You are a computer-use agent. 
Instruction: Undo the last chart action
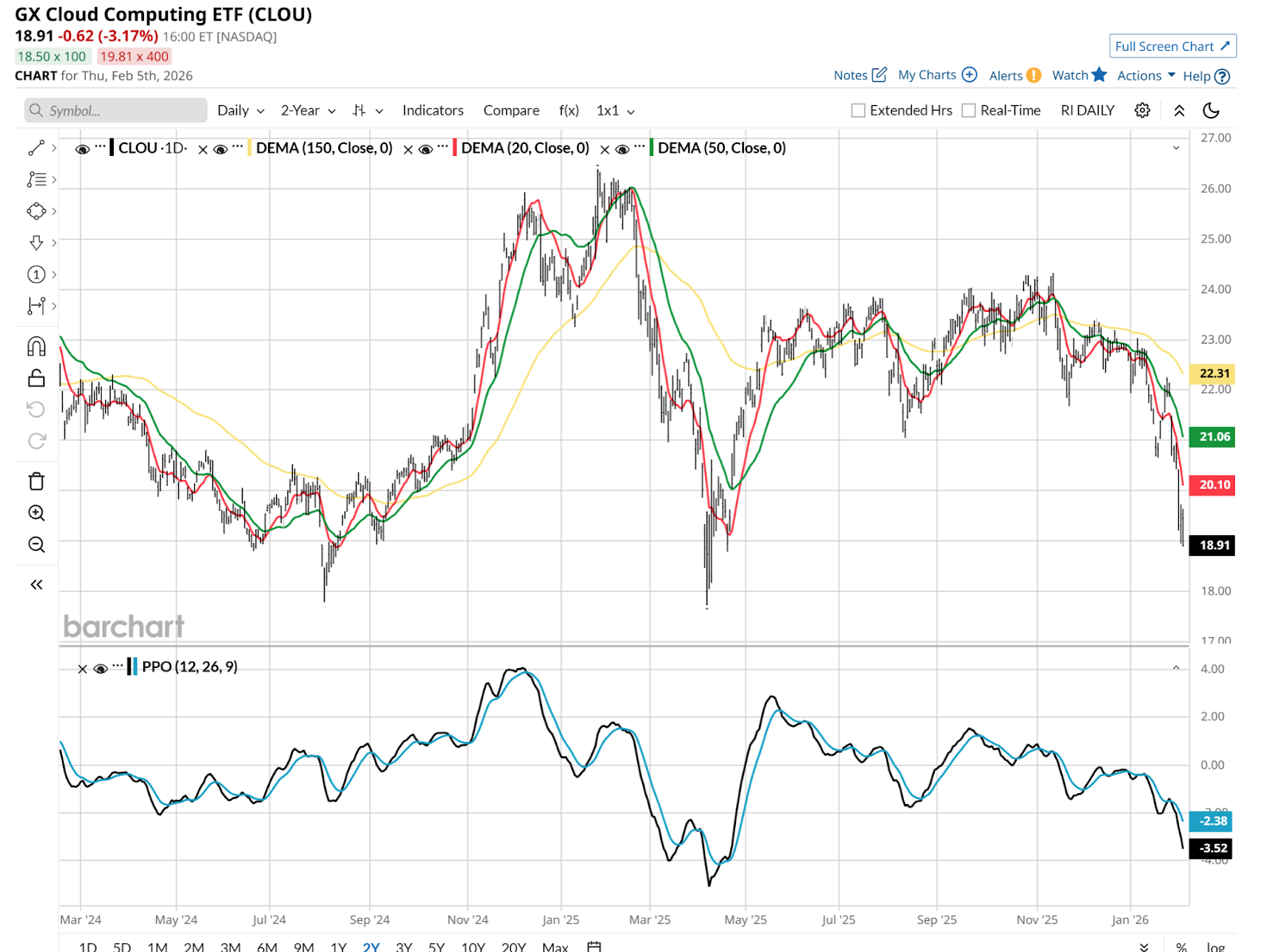(37, 410)
